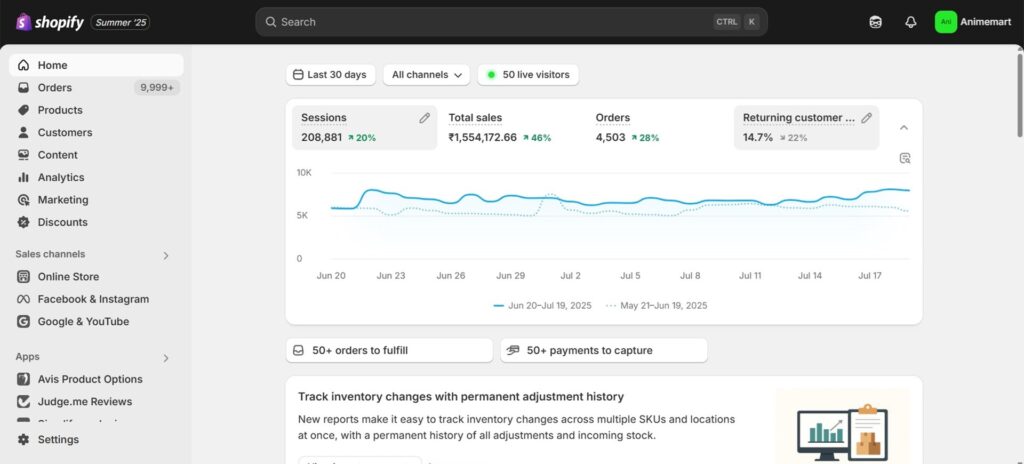Click the 50 live visitors indicator

(x=528, y=75)
